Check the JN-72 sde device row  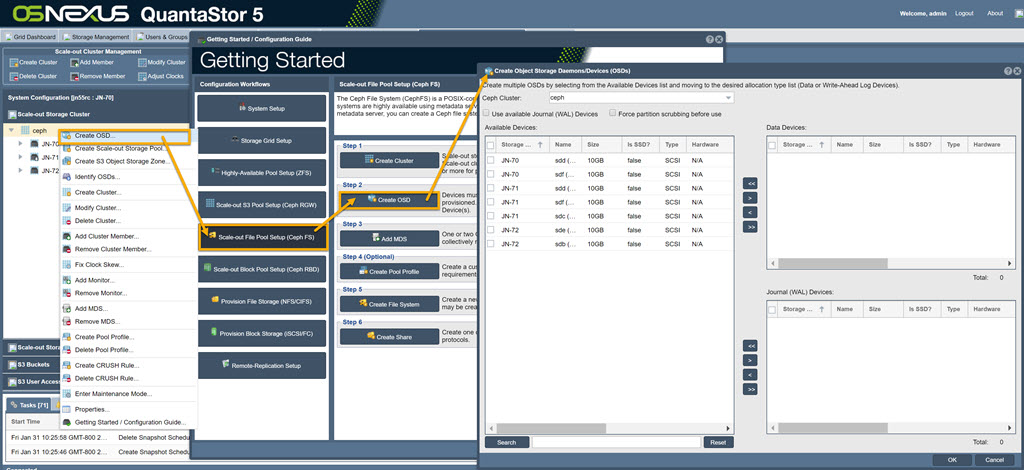tap(491, 230)
